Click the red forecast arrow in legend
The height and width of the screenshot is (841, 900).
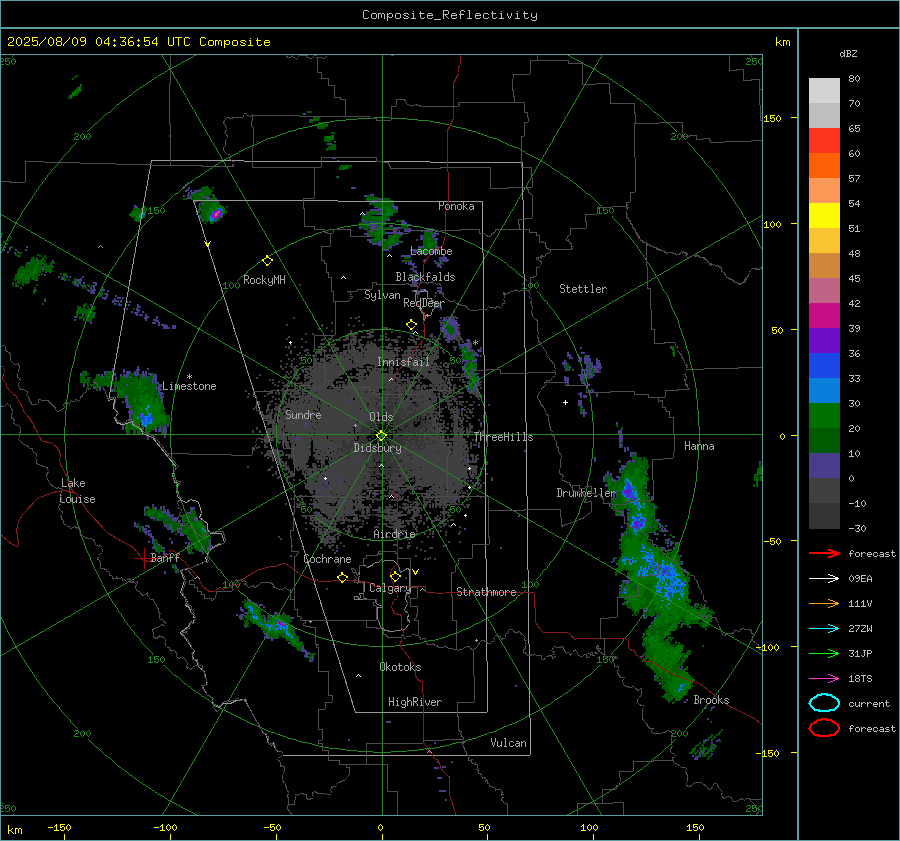(824, 553)
